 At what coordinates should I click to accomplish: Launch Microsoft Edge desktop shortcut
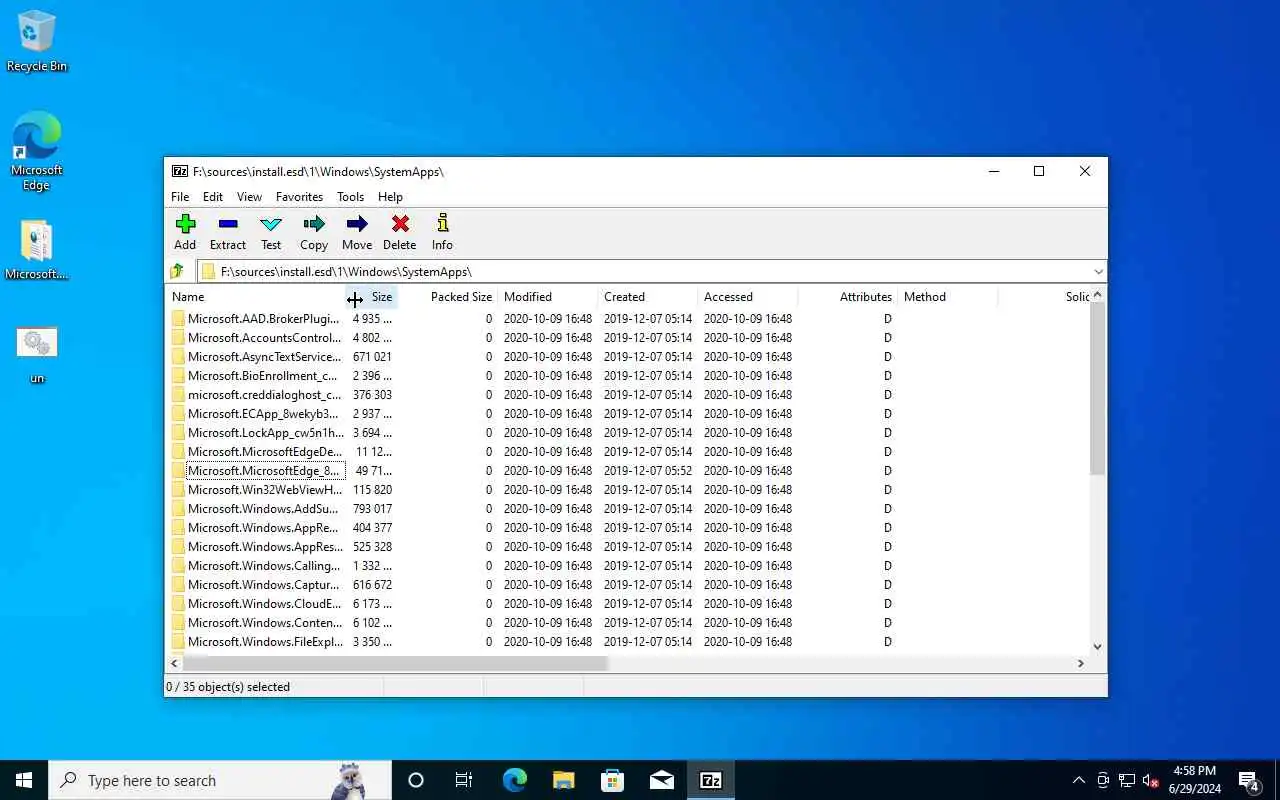pyautogui.click(x=37, y=151)
